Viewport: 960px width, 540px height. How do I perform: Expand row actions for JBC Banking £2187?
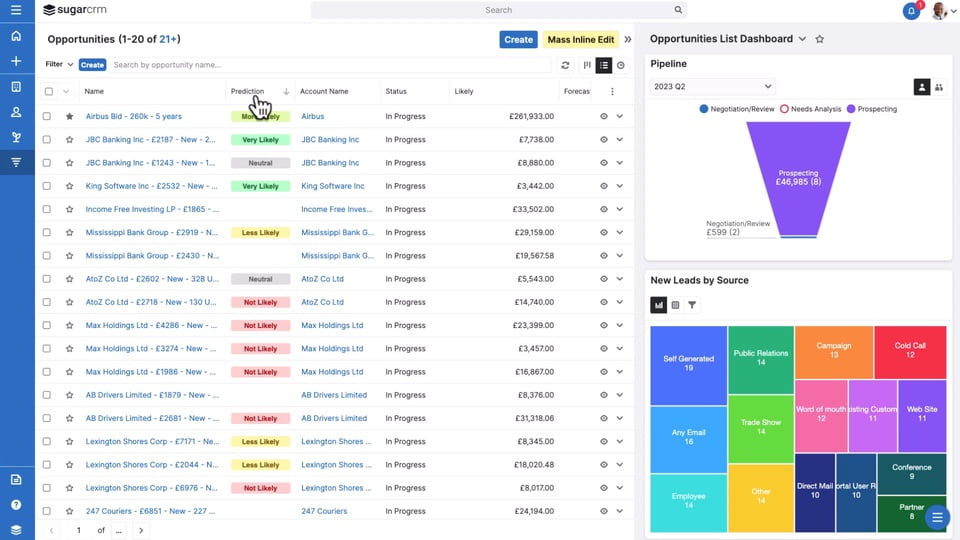tap(620, 140)
